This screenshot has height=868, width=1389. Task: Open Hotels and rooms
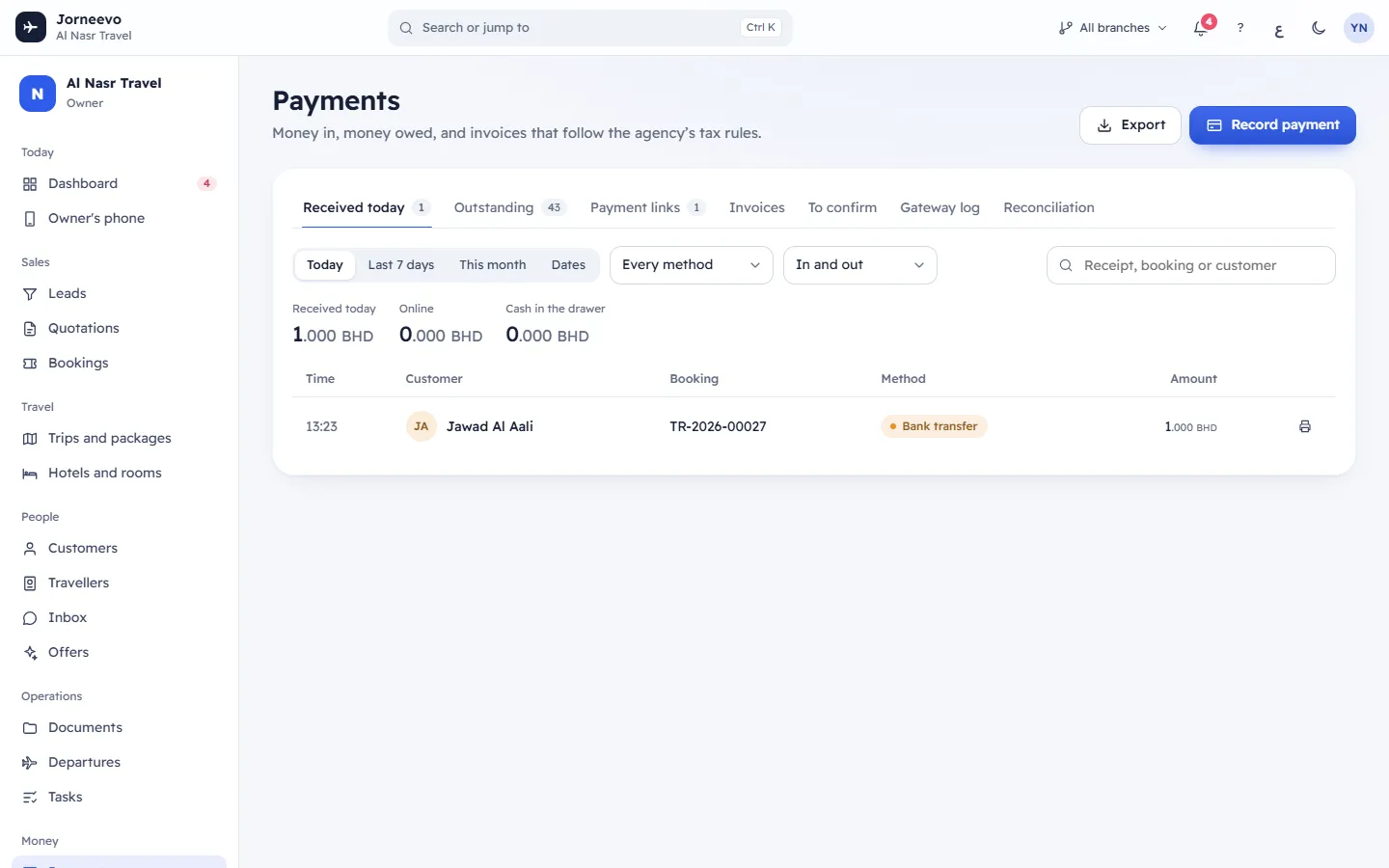(119, 473)
